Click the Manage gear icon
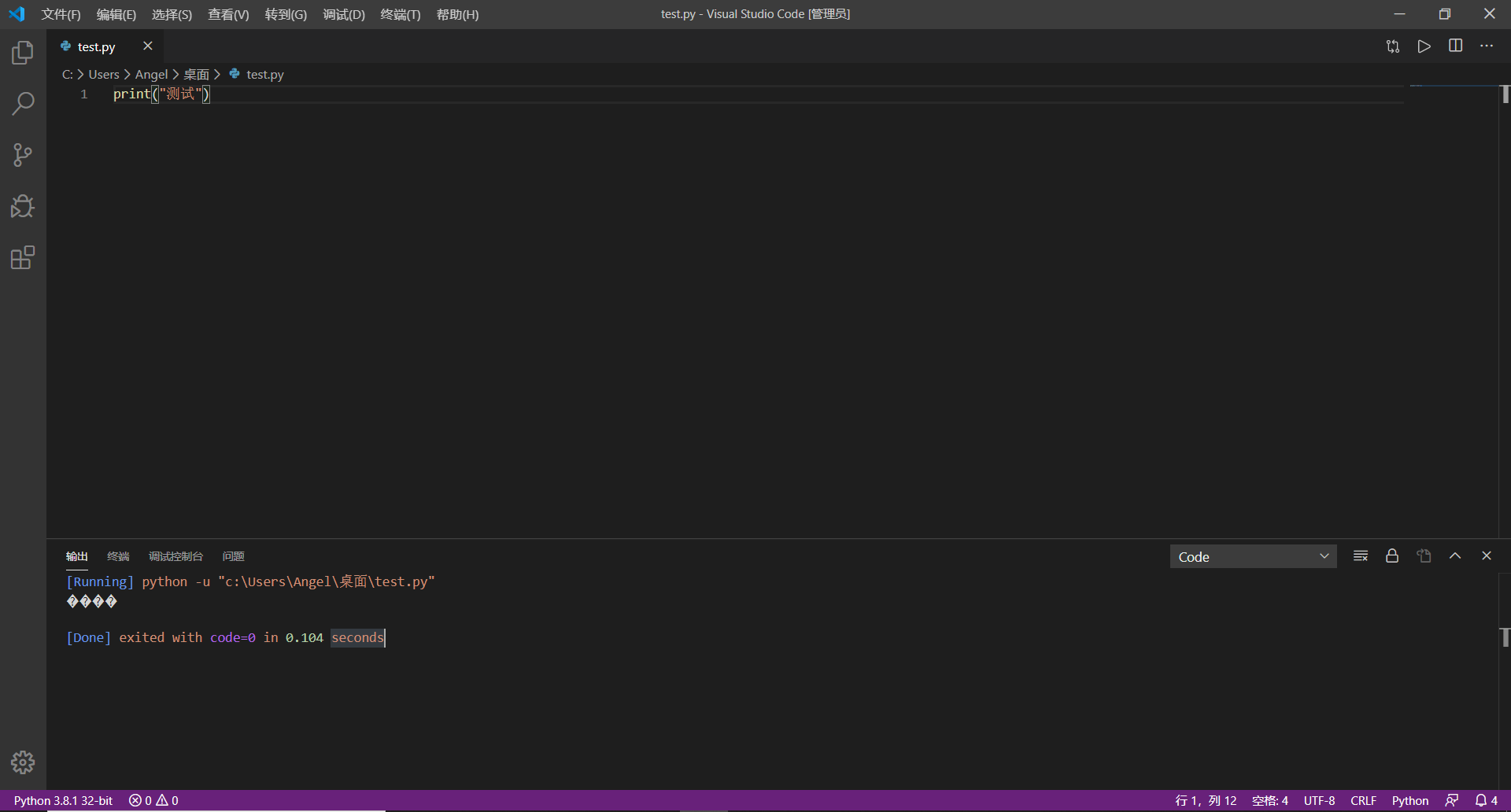Viewport: 1511px width, 812px height. click(23, 762)
